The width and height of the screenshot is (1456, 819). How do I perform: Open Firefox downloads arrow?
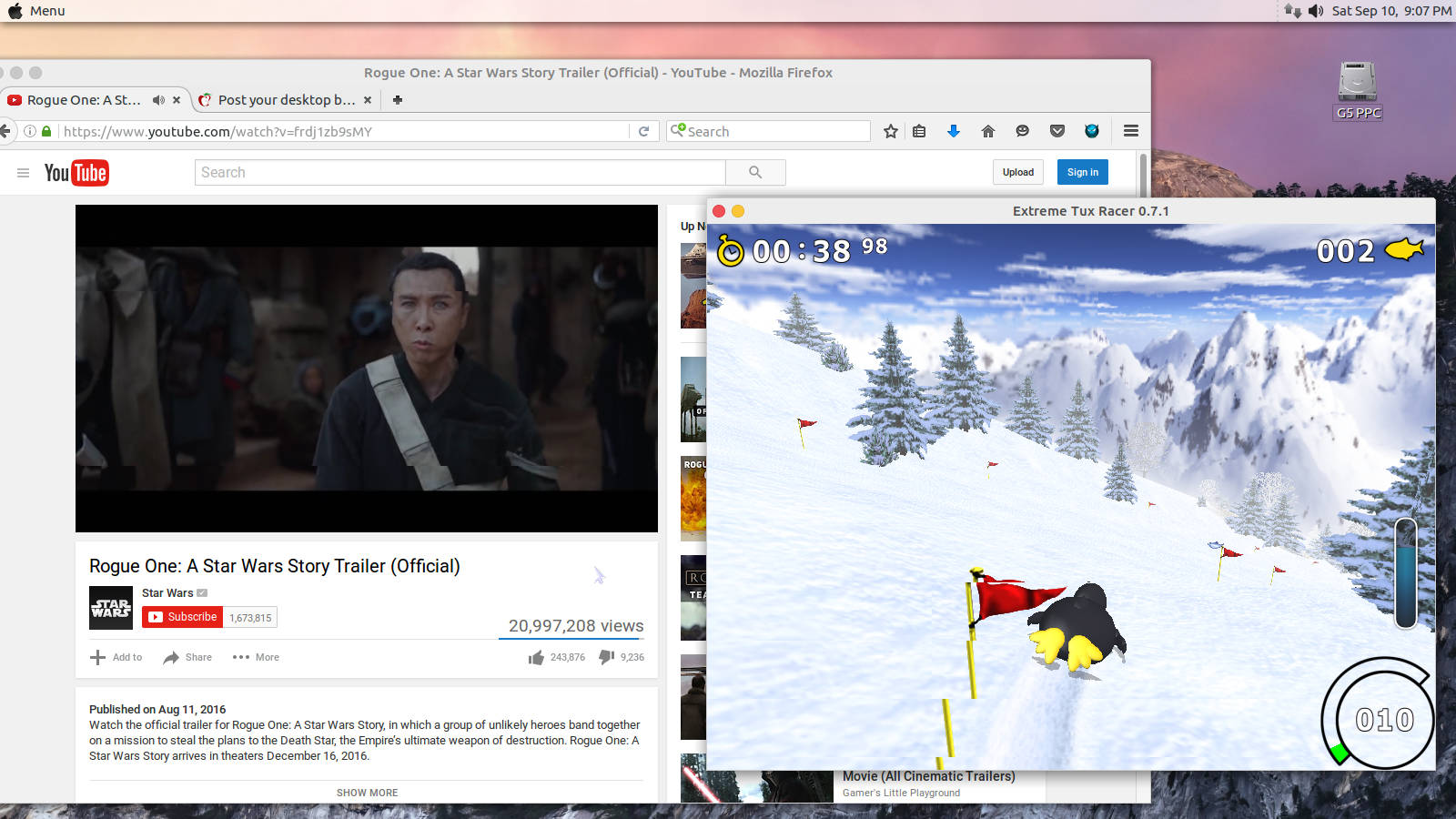click(x=954, y=131)
